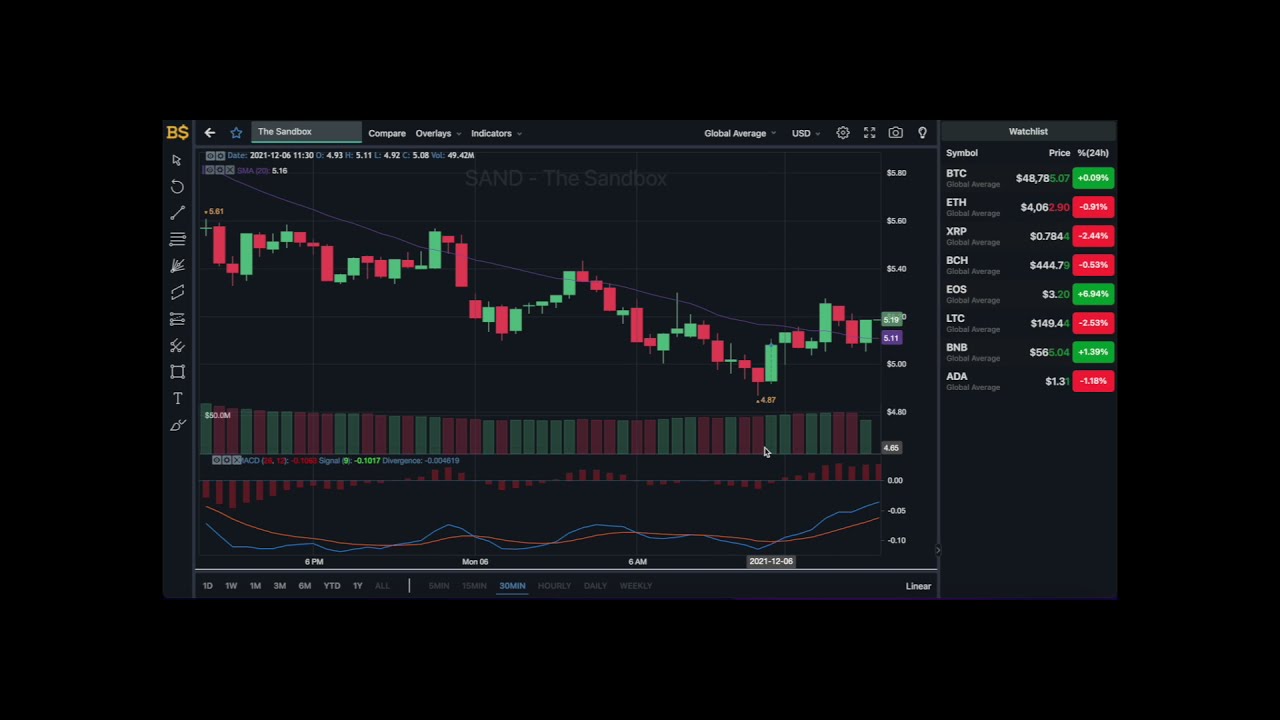Viewport: 1280px width, 720px height.
Task: Open the Global Average dropdown
Action: [x=740, y=133]
